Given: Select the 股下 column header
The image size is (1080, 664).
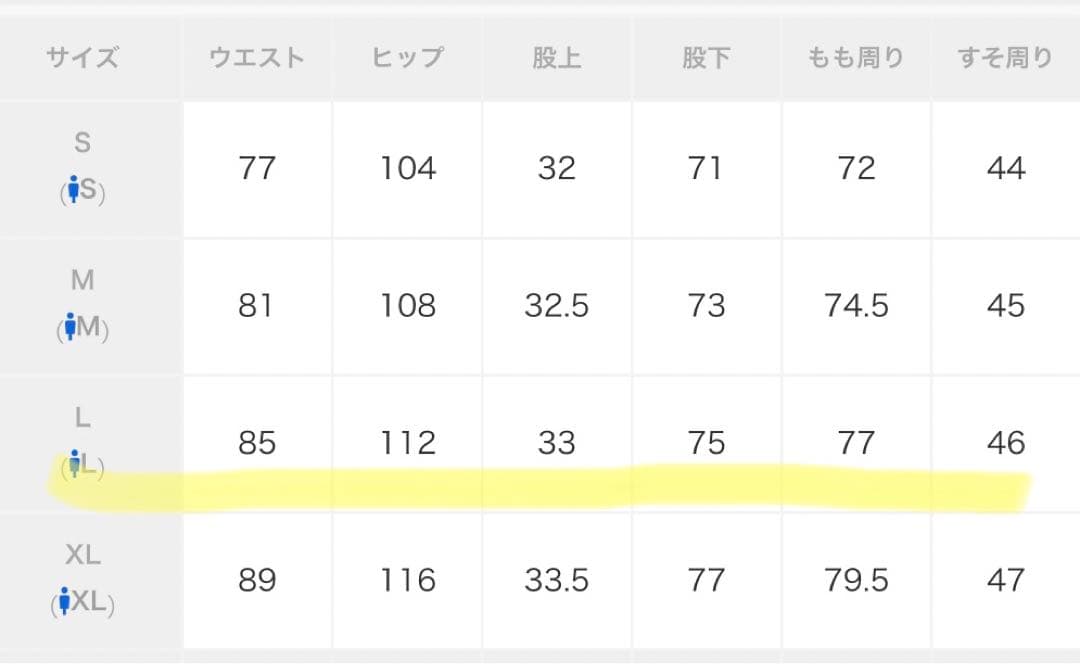Looking at the screenshot, I should point(706,58).
